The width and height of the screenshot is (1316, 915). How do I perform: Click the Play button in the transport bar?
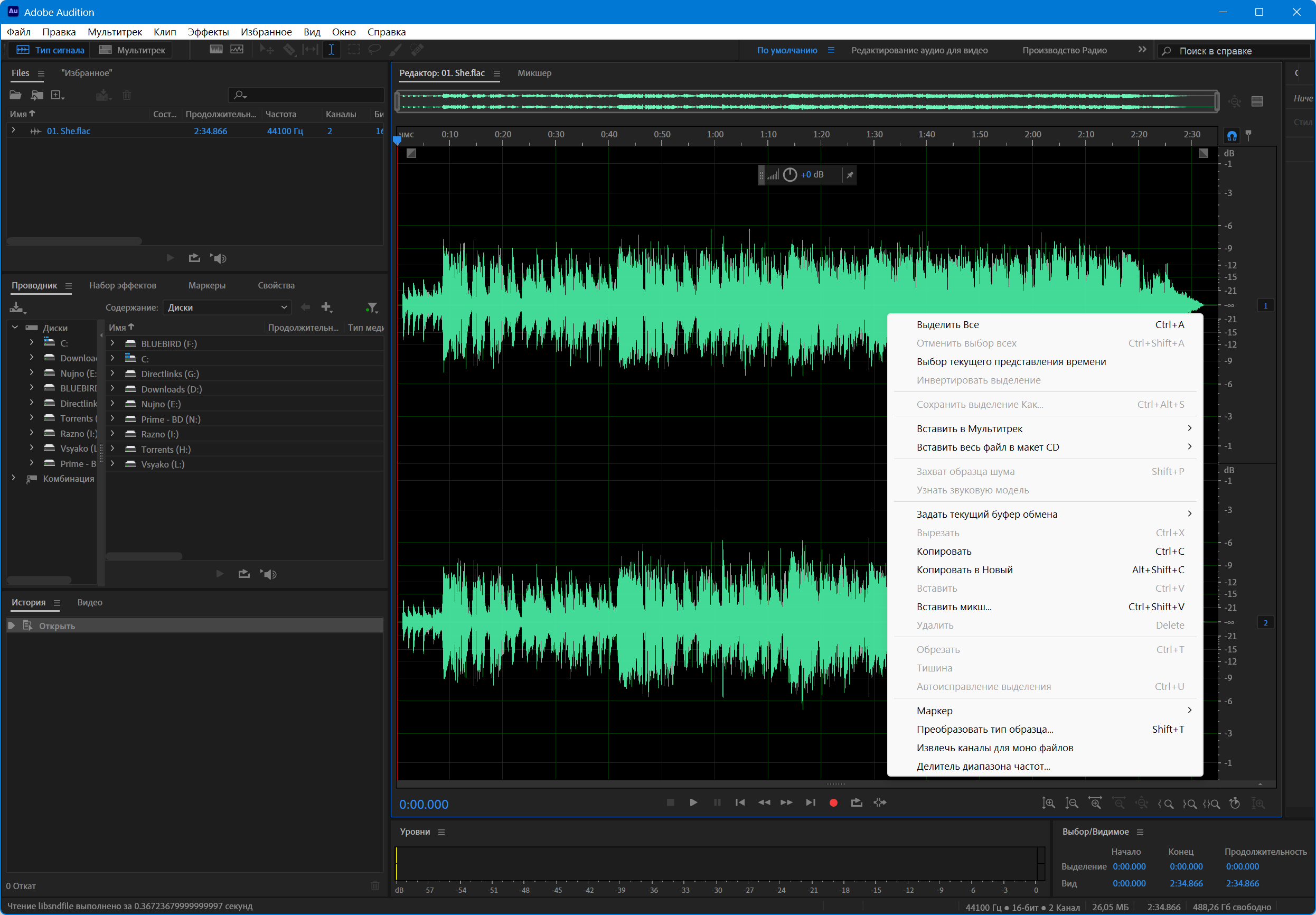point(693,802)
